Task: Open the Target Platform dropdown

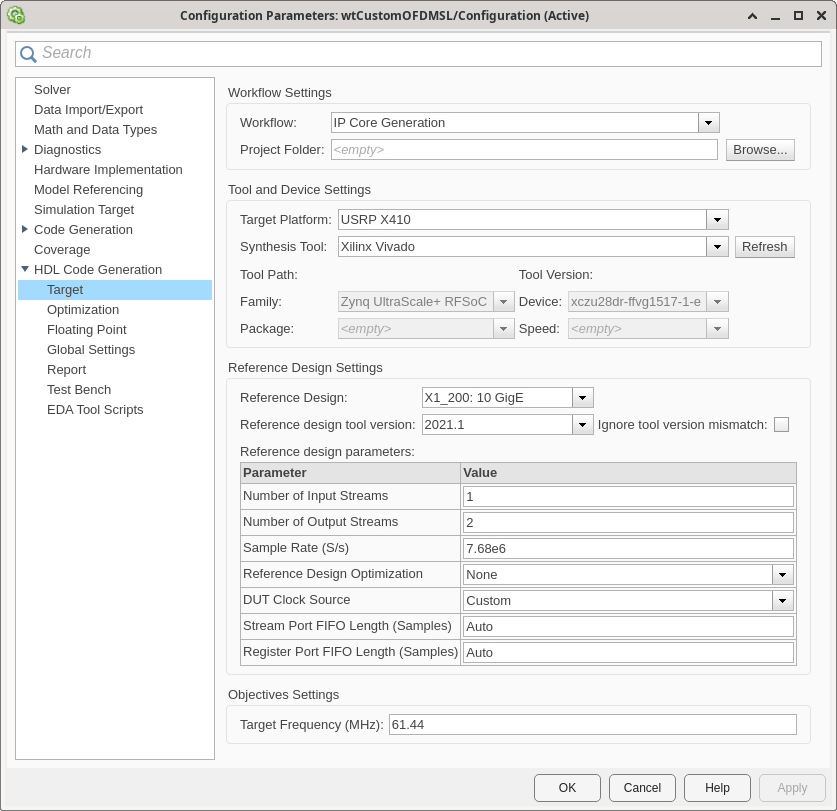Action: pos(717,219)
